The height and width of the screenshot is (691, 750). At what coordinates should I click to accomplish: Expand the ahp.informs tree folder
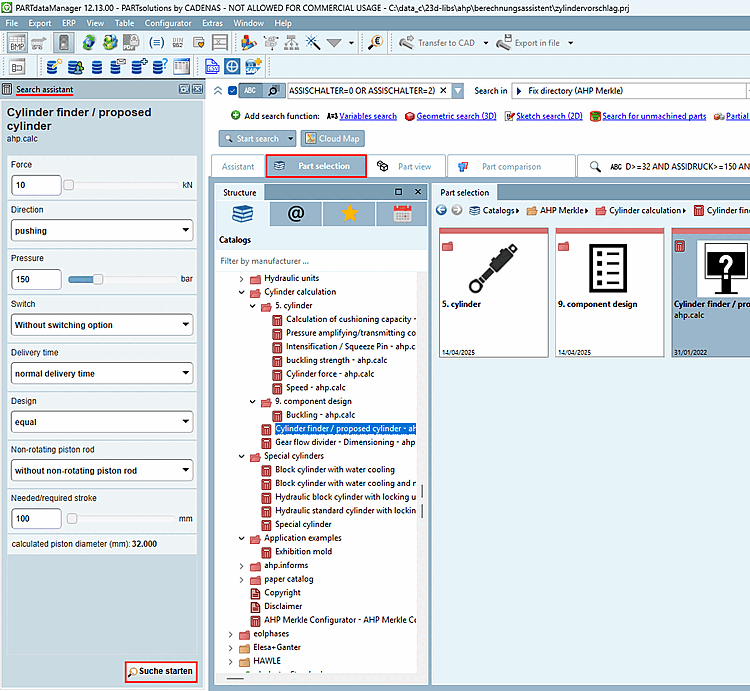click(242, 566)
